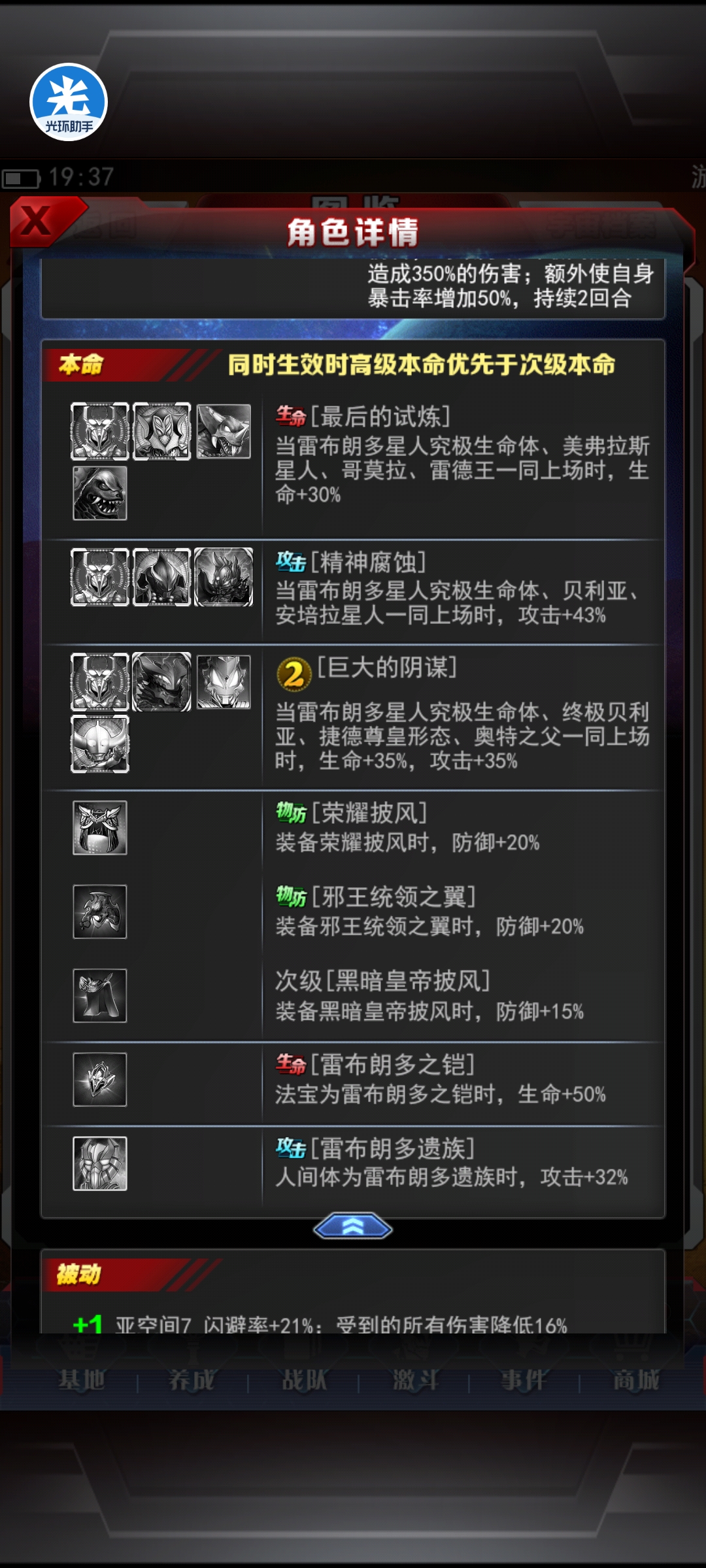Tap the gold number 2 badge beside 巨大的阴谋
The height and width of the screenshot is (1568, 706).
(294, 674)
